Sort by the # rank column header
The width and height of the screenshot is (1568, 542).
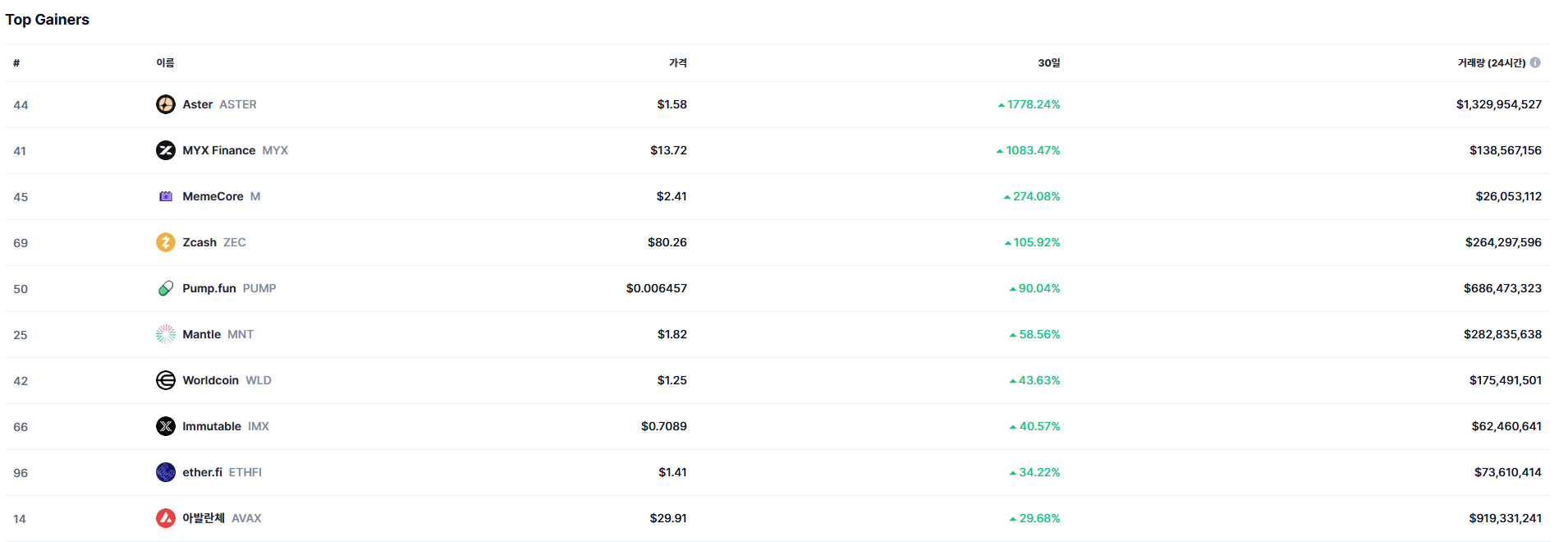point(16,63)
